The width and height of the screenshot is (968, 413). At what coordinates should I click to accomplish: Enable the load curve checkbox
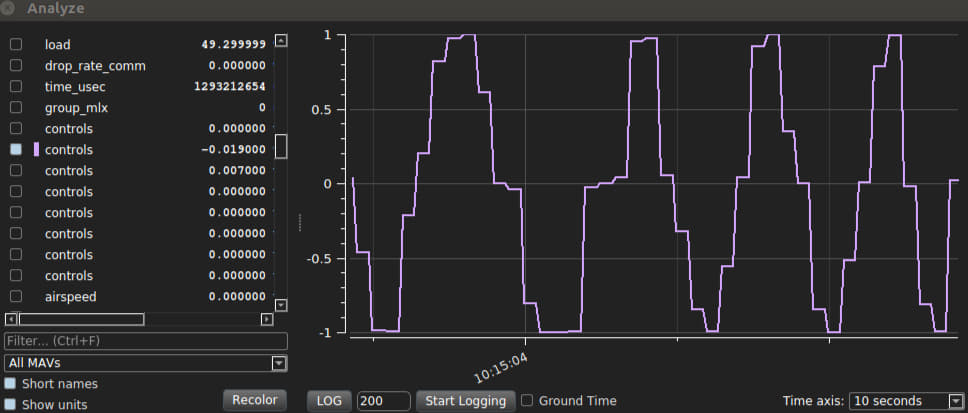click(16, 44)
